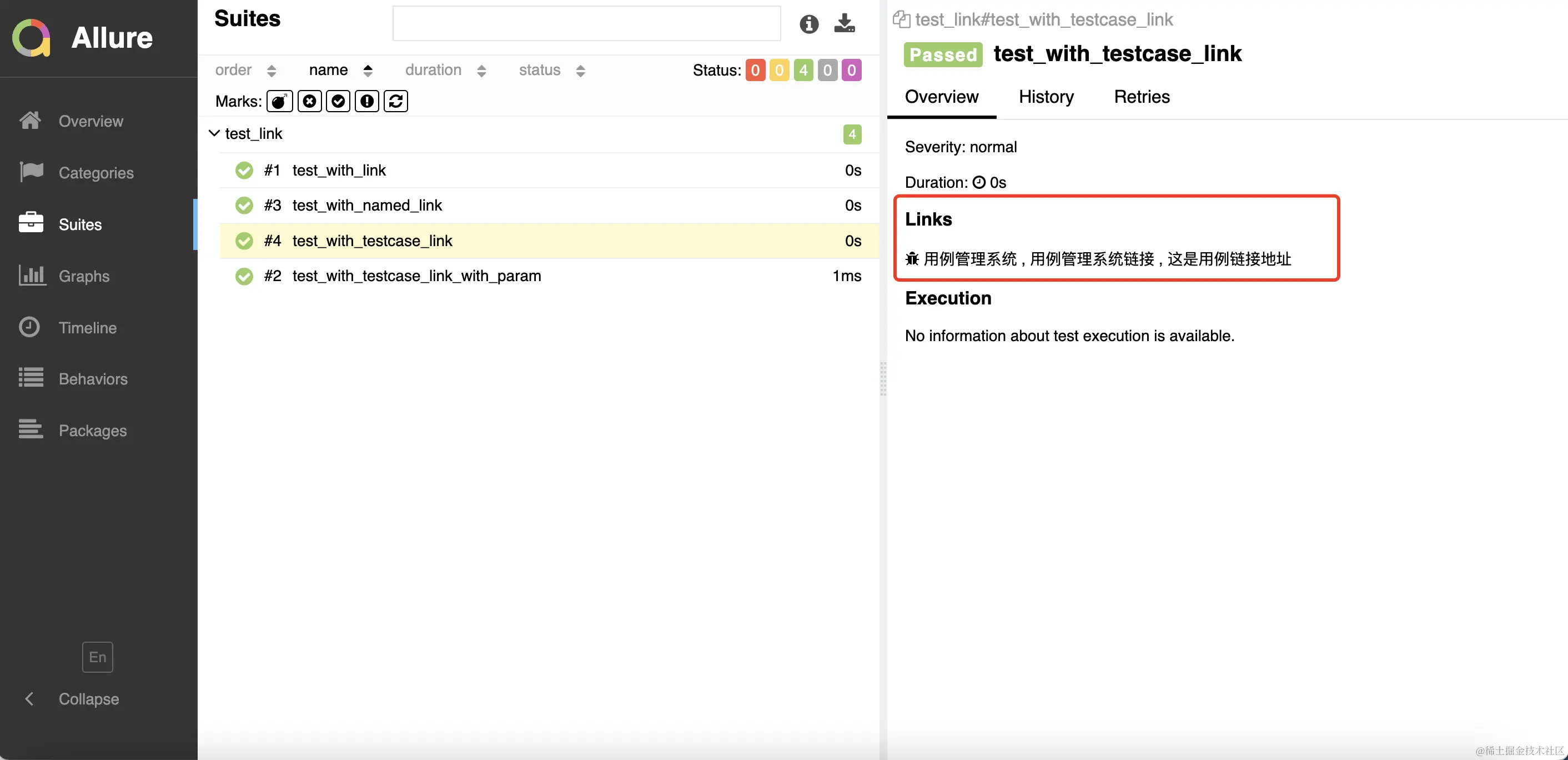Download suites data as CSV

845,23
